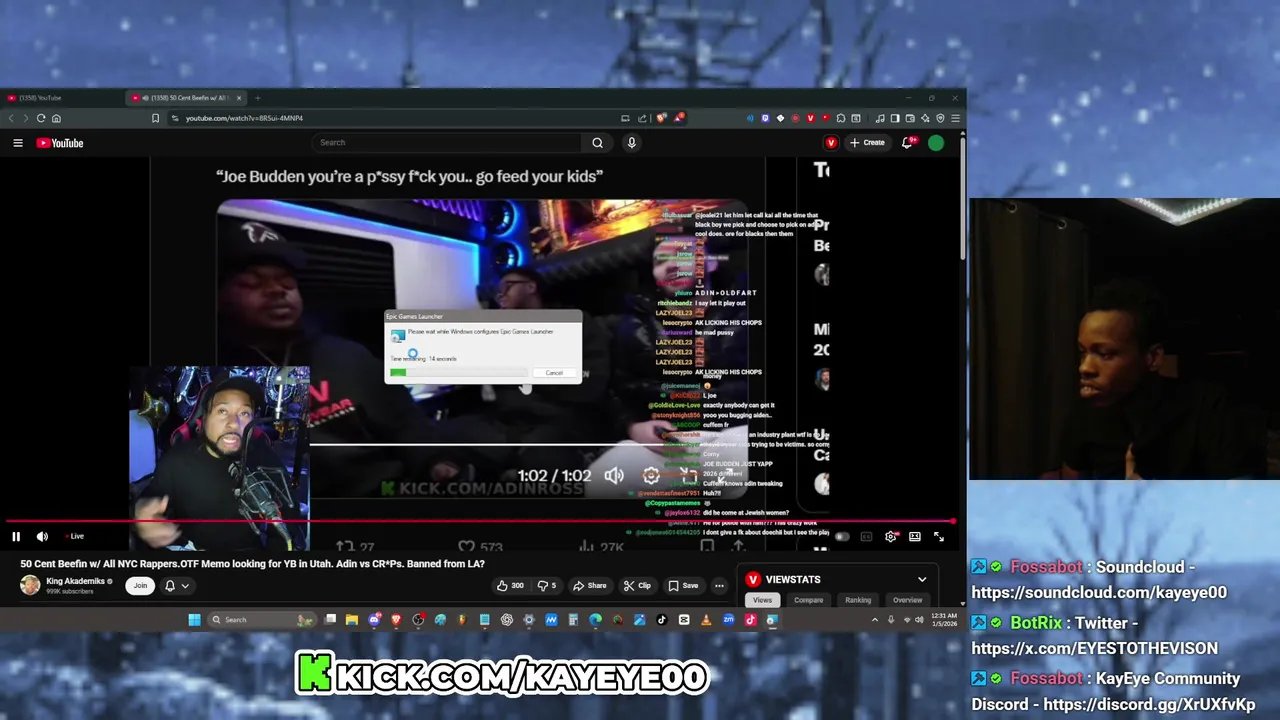Image resolution: width=1280 pixels, height=720 pixels.
Task: Open browser main menu hamburger
Action: [x=955, y=118]
